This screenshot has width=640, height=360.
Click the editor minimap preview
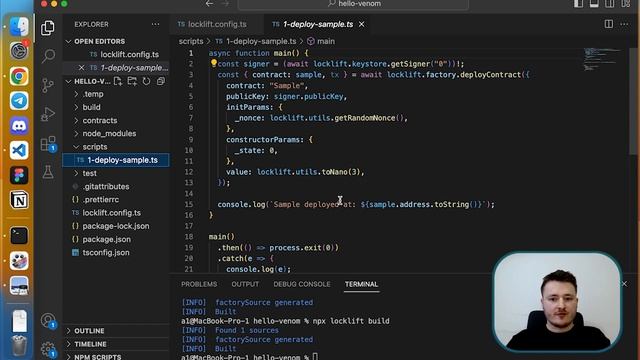602,60
